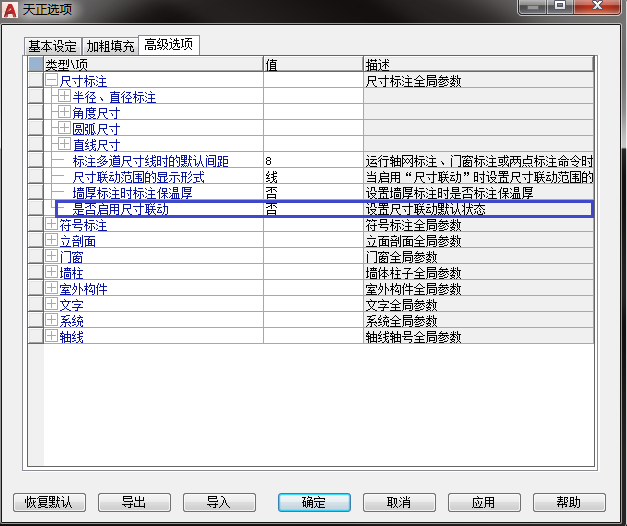
Task: Click the 导出 button
Action: point(134,502)
